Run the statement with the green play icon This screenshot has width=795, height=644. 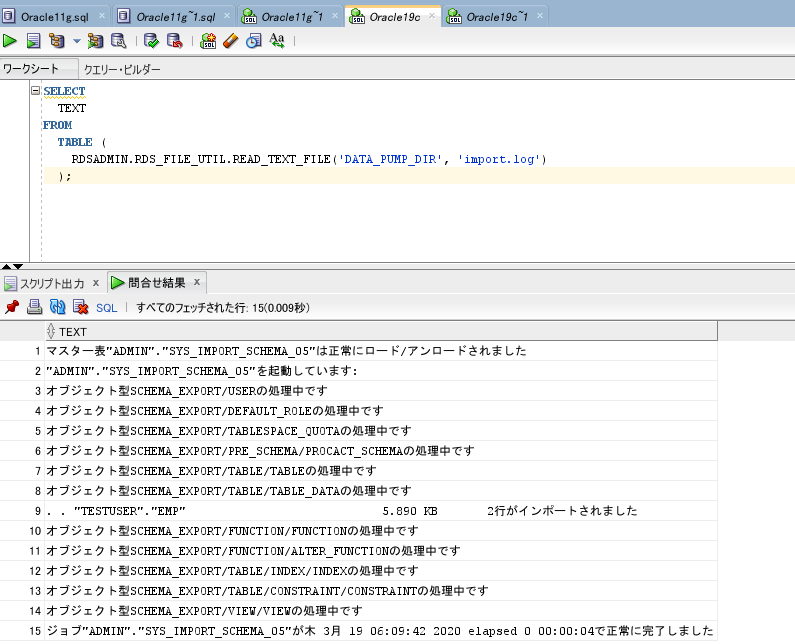click(10, 41)
